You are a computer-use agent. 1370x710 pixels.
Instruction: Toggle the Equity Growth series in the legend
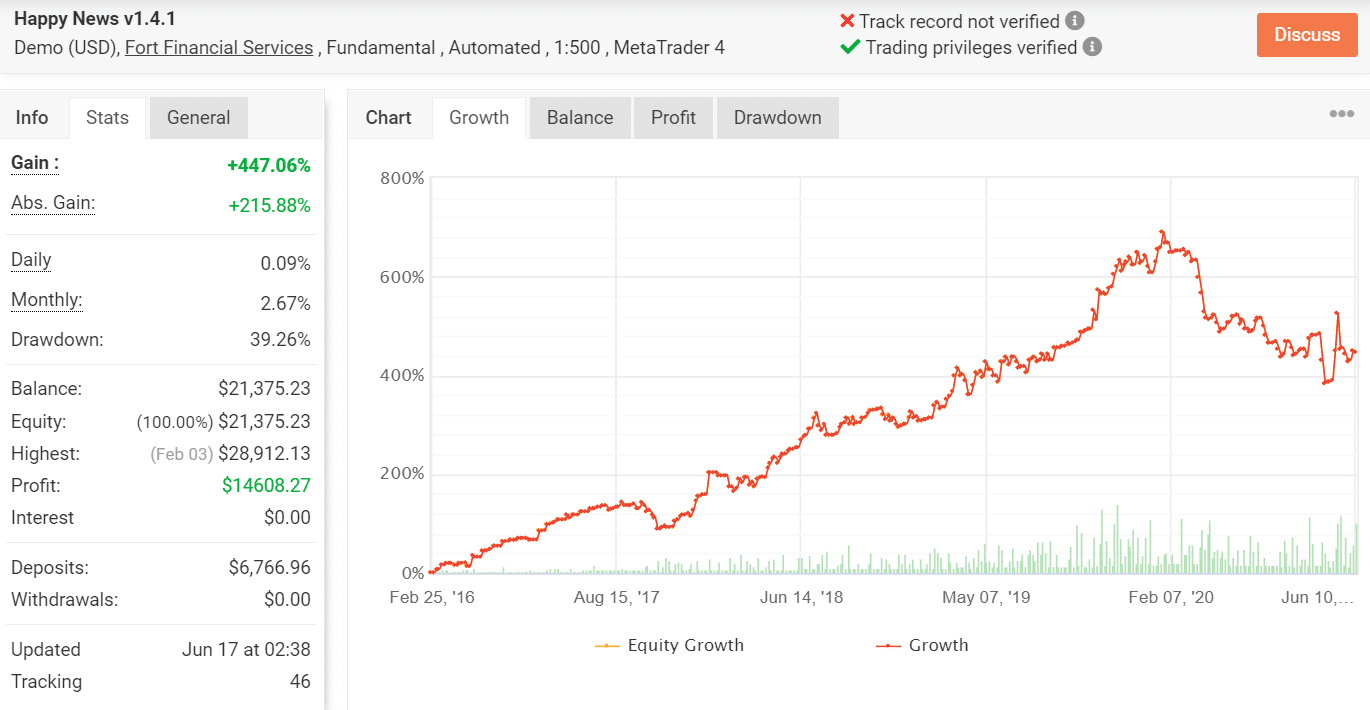[689, 645]
